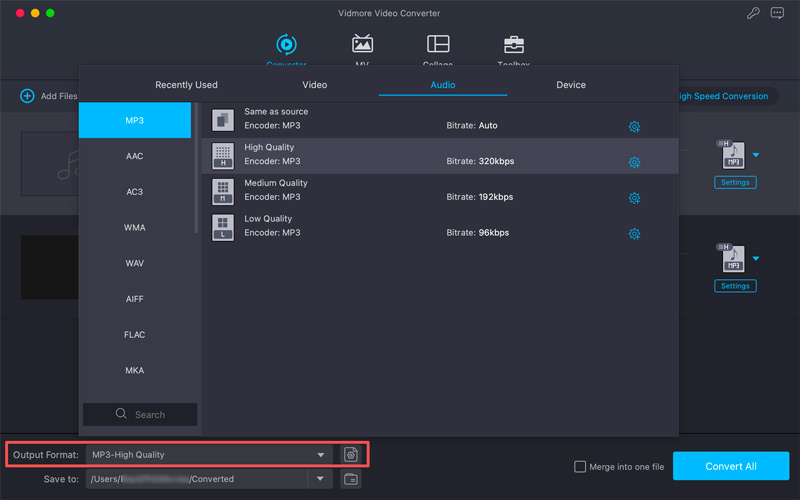Viewport: 800px width, 500px height.
Task: Click the Add Files label
Action: [59, 96]
